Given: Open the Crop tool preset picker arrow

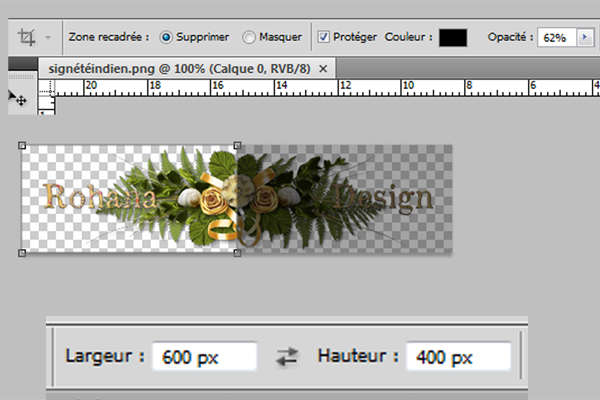Looking at the screenshot, I should coord(48,38).
